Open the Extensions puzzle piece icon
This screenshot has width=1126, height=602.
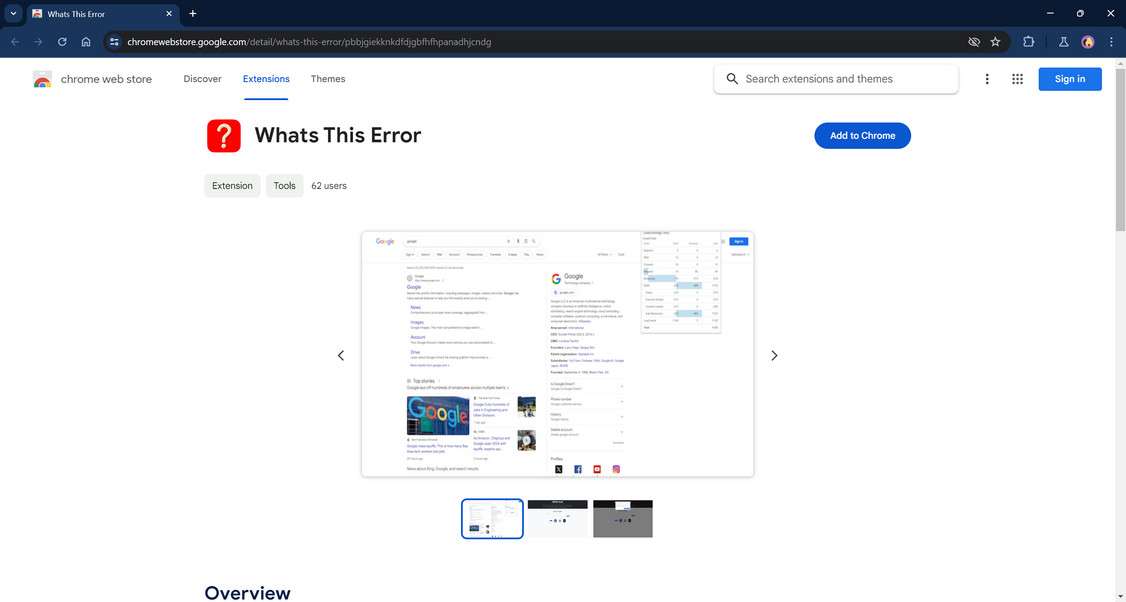(x=1028, y=42)
